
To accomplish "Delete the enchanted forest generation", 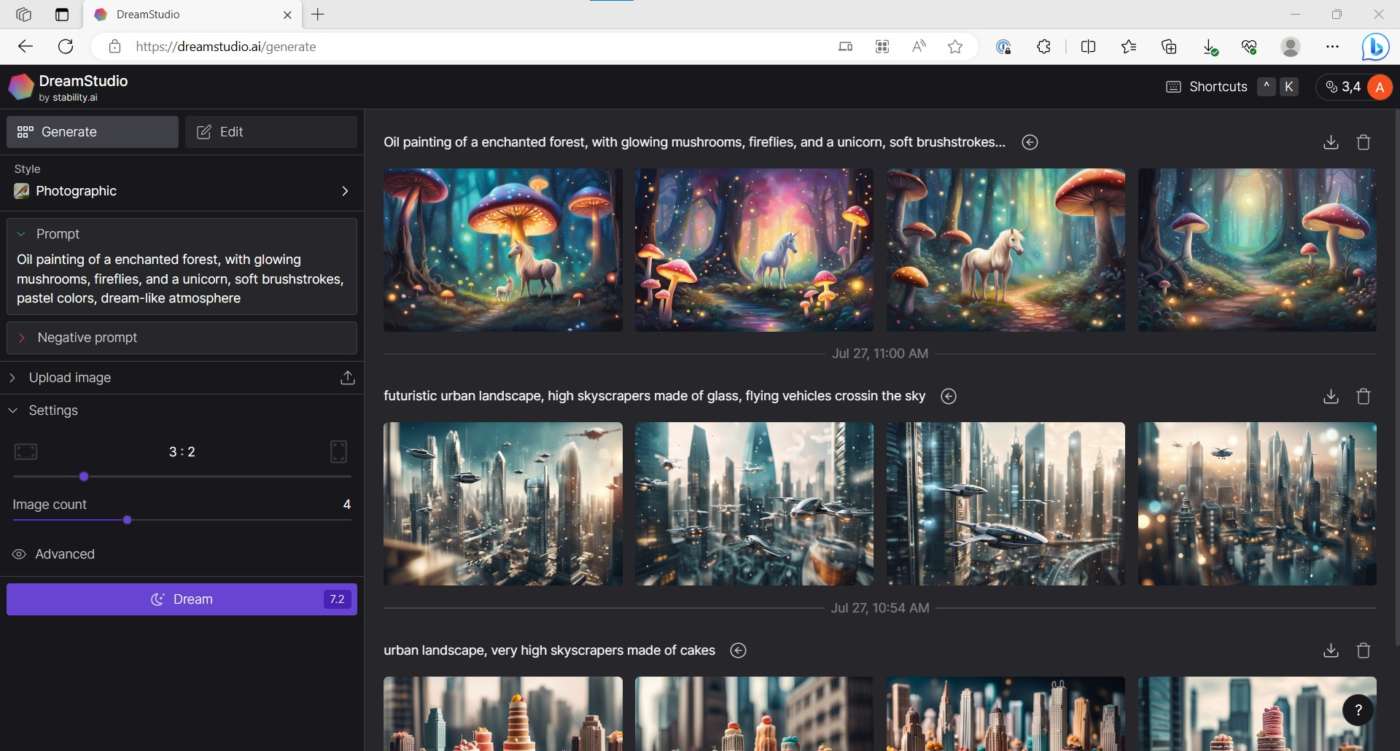I will [1363, 142].
